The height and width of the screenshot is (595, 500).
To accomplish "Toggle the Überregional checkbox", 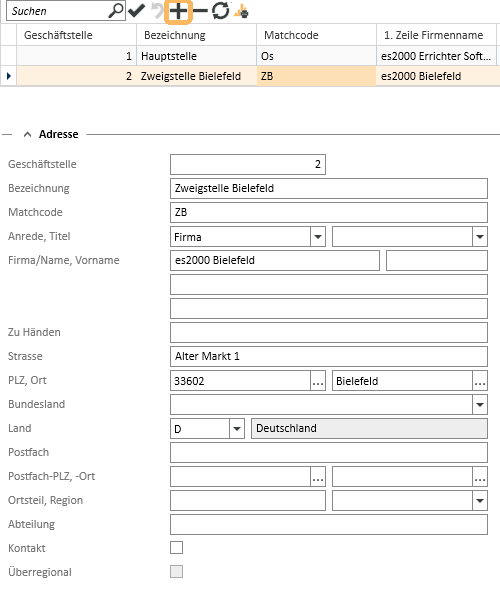I will pyautogui.click(x=176, y=571).
